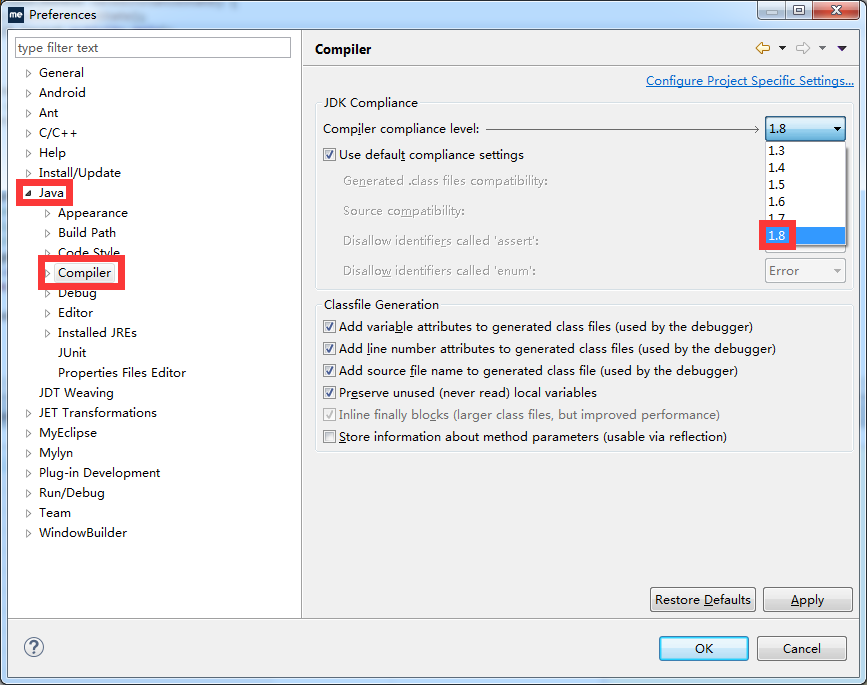867x685 pixels.
Task: Choose 1.8 in compliance level list
Action: [x=805, y=236]
